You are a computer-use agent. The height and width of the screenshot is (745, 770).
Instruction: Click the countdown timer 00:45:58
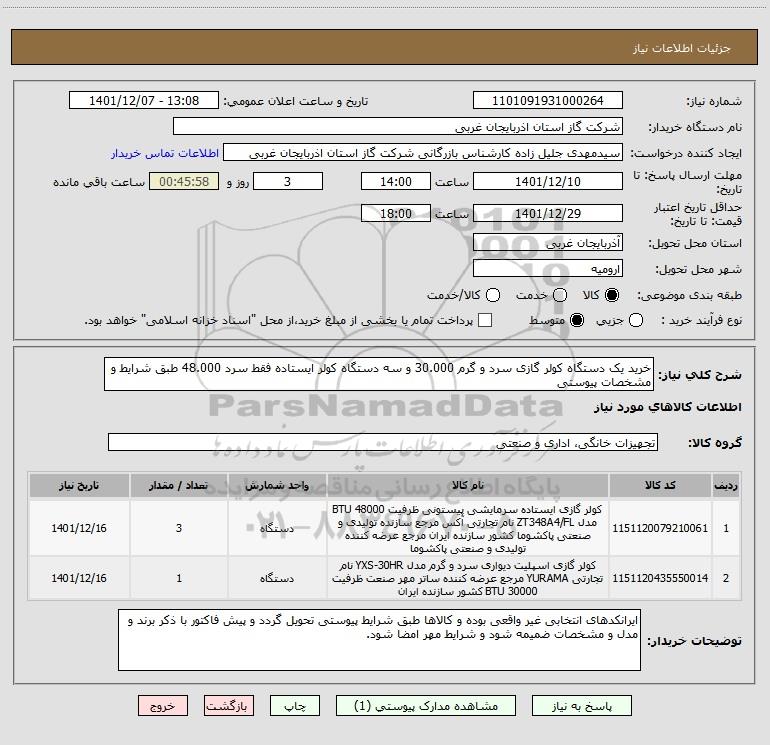pos(184,181)
